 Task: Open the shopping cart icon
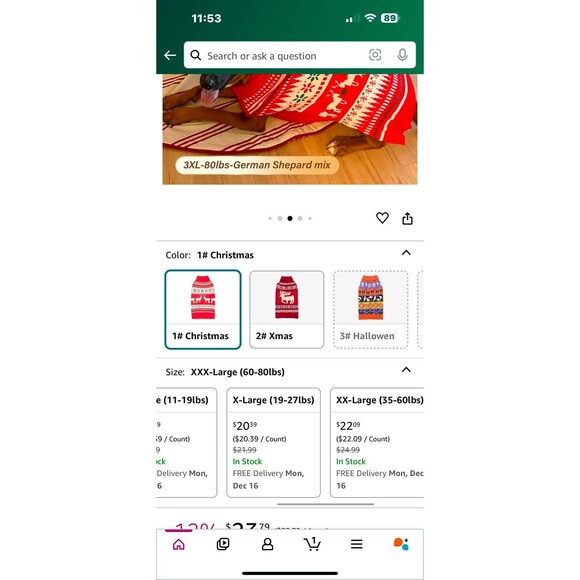(x=312, y=544)
